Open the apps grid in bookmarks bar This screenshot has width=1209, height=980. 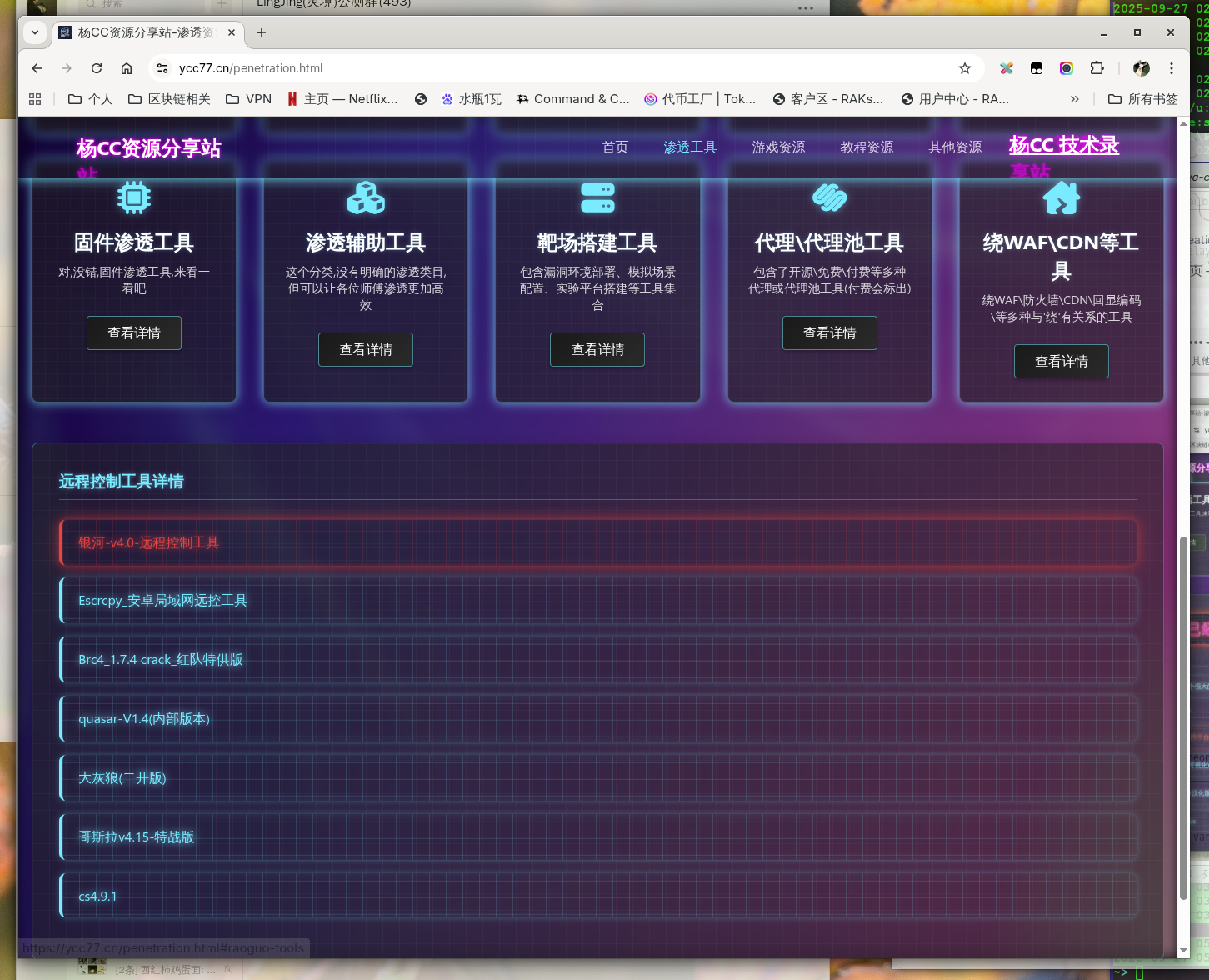[x=35, y=99]
